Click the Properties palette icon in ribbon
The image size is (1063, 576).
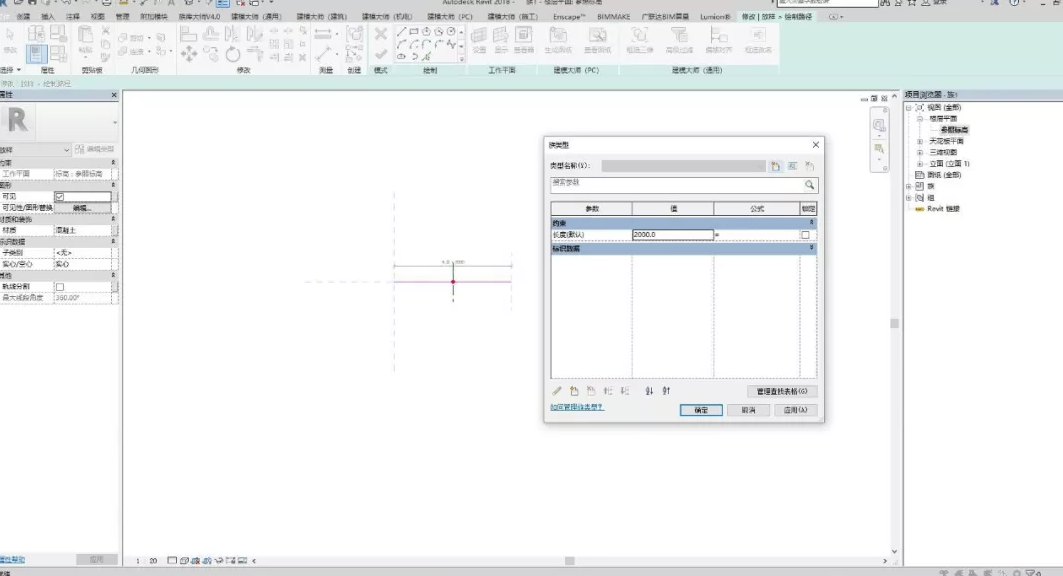[37, 54]
